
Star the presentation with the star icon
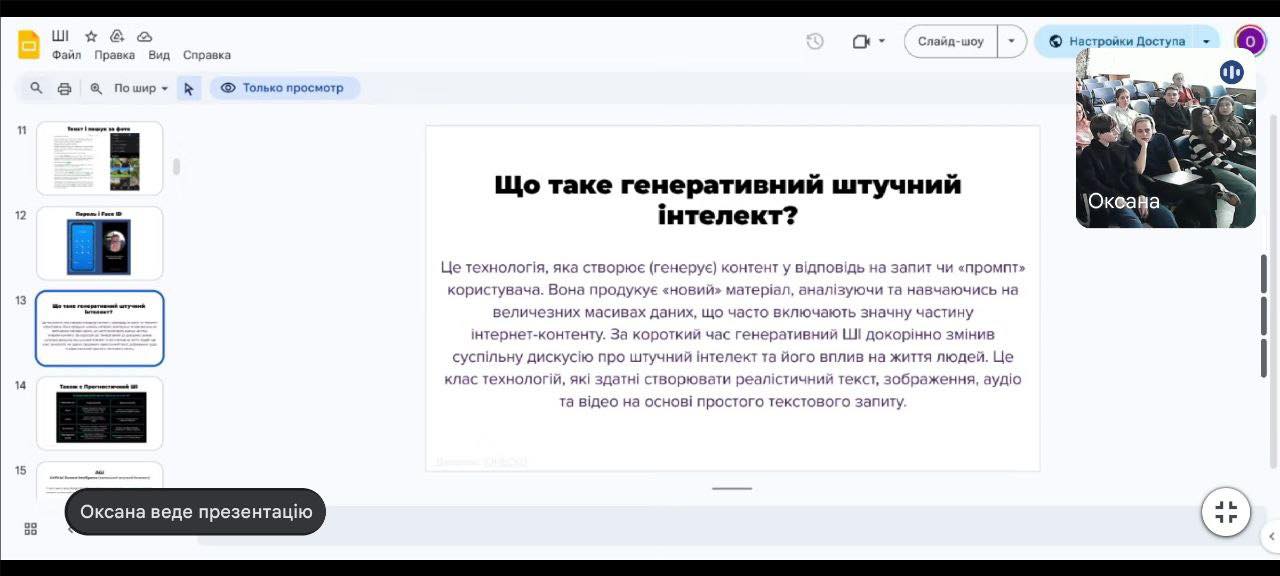(91, 36)
